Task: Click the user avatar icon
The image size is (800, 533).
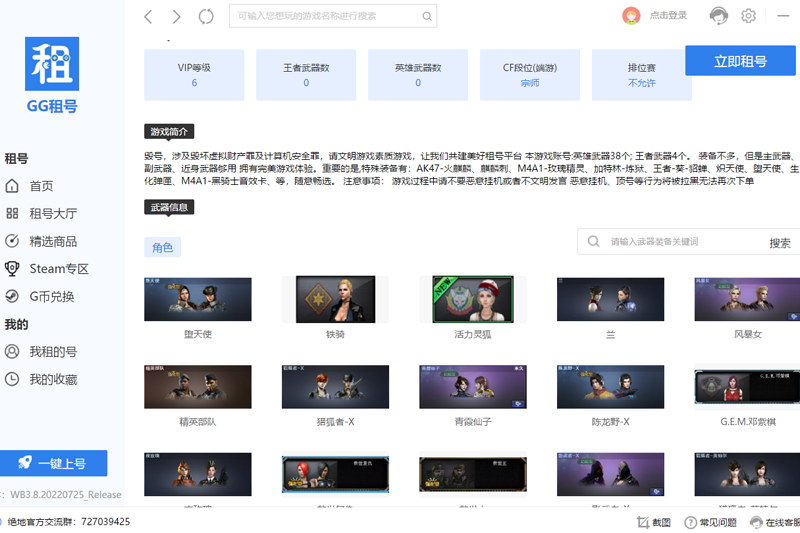Action: coord(631,16)
